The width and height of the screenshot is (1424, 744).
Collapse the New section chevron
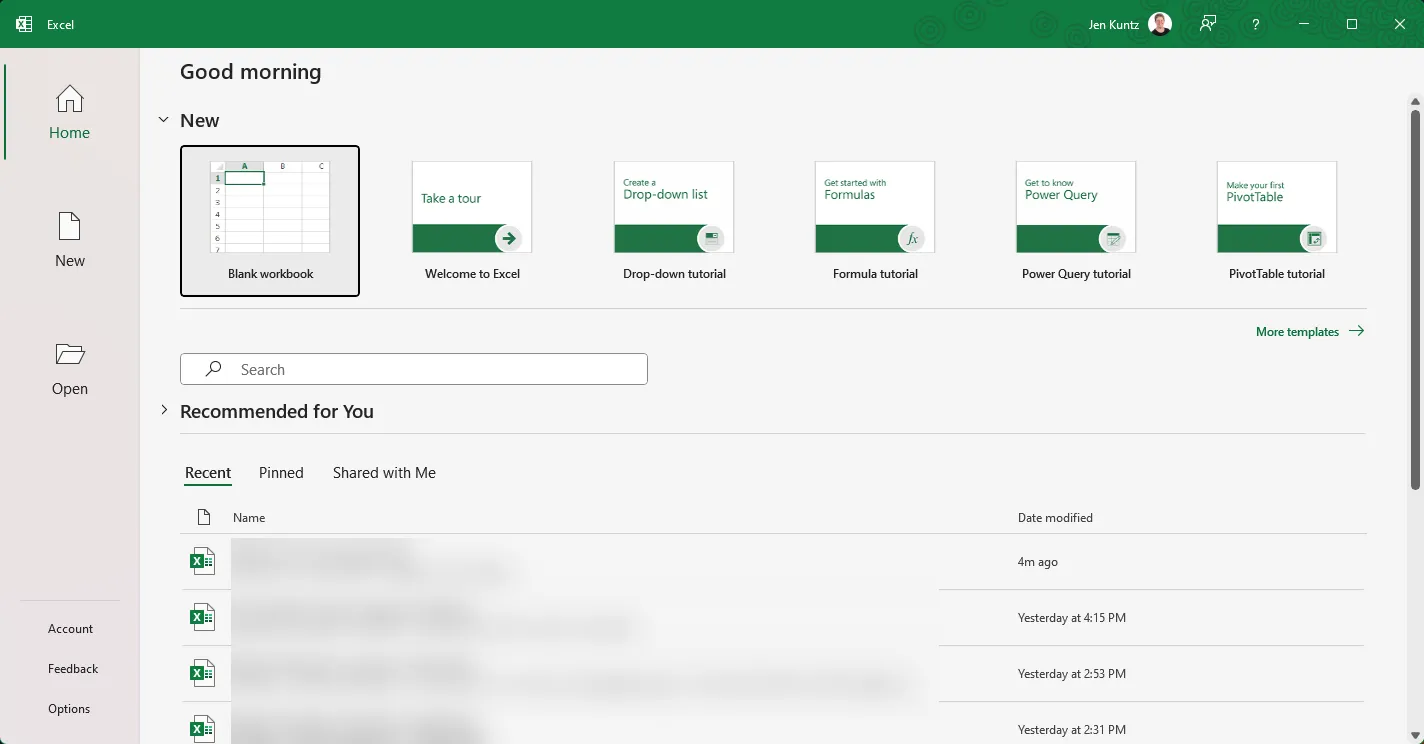click(x=164, y=120)
